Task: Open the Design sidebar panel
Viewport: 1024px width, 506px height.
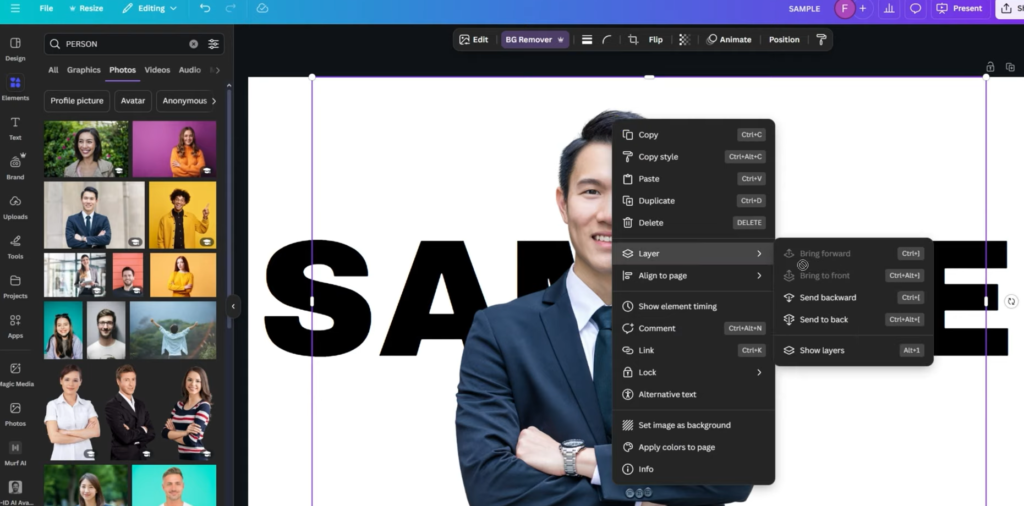Action: (x=15, y=49)
